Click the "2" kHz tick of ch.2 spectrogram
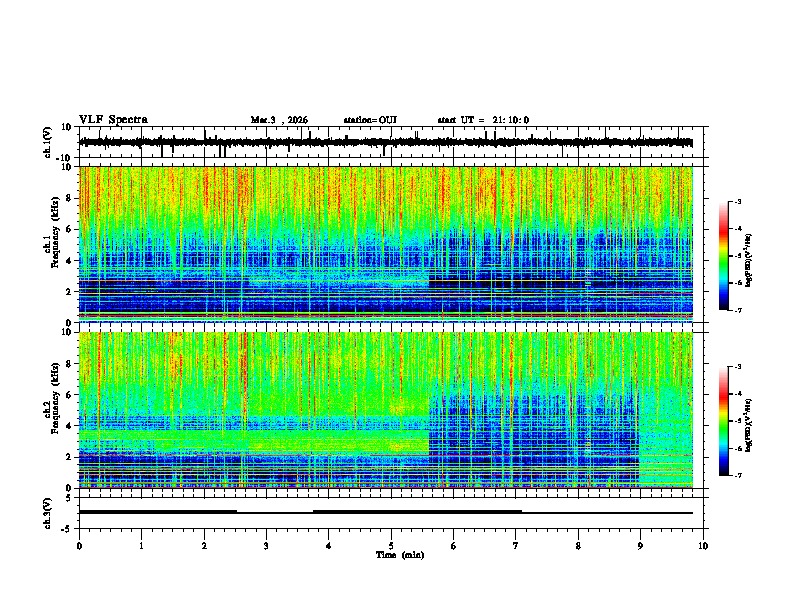The image size is (792, 612). pos(69,457)
